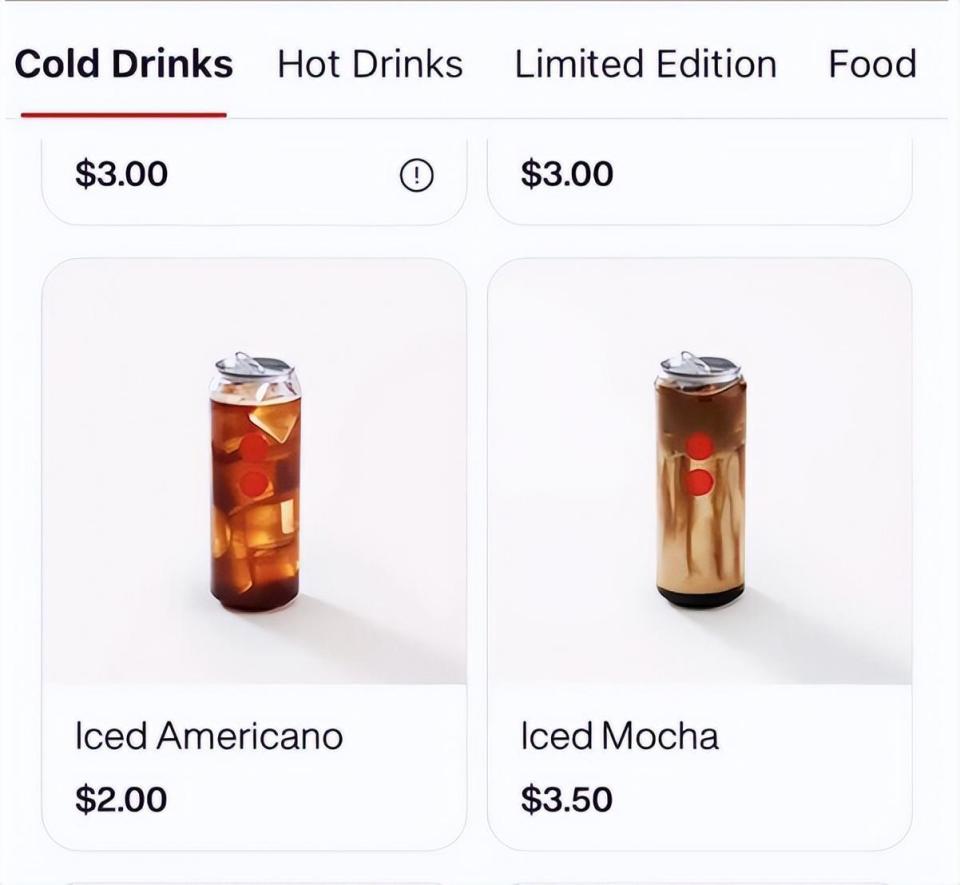Screen dimensions: 960x885
Task: Click the pull-tab lid of Iced Americano can
Action: point(254,367)
